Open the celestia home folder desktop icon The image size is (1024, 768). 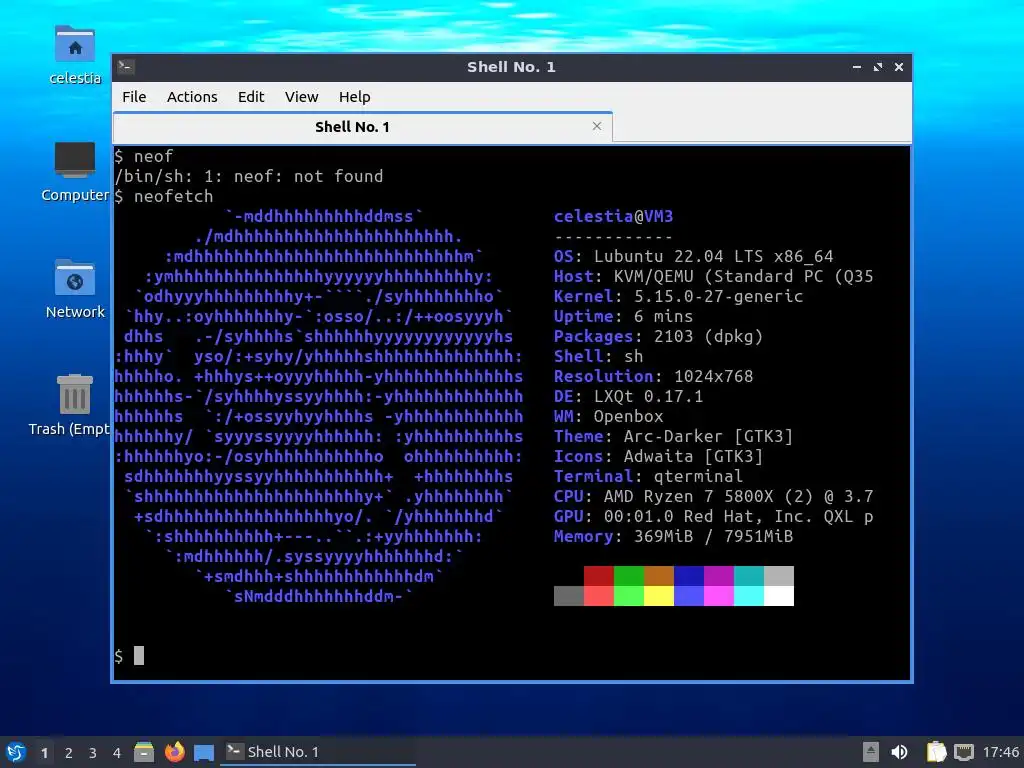pos(75,55)
